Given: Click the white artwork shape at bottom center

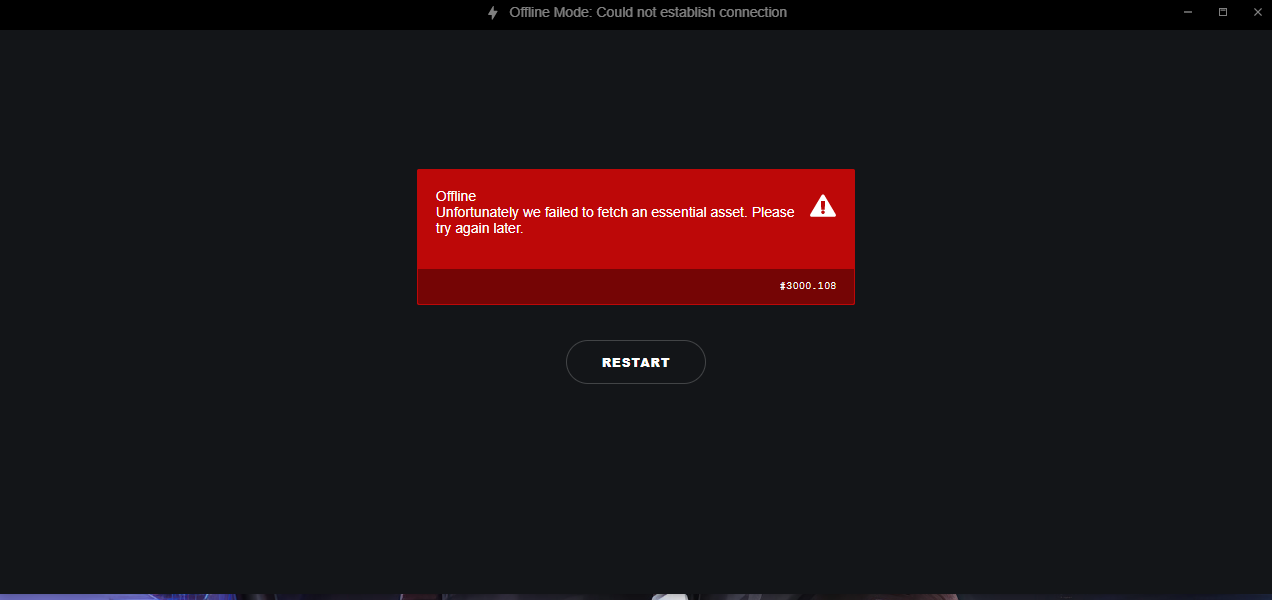Looking at the screenshot, I should tap(668, 597).
